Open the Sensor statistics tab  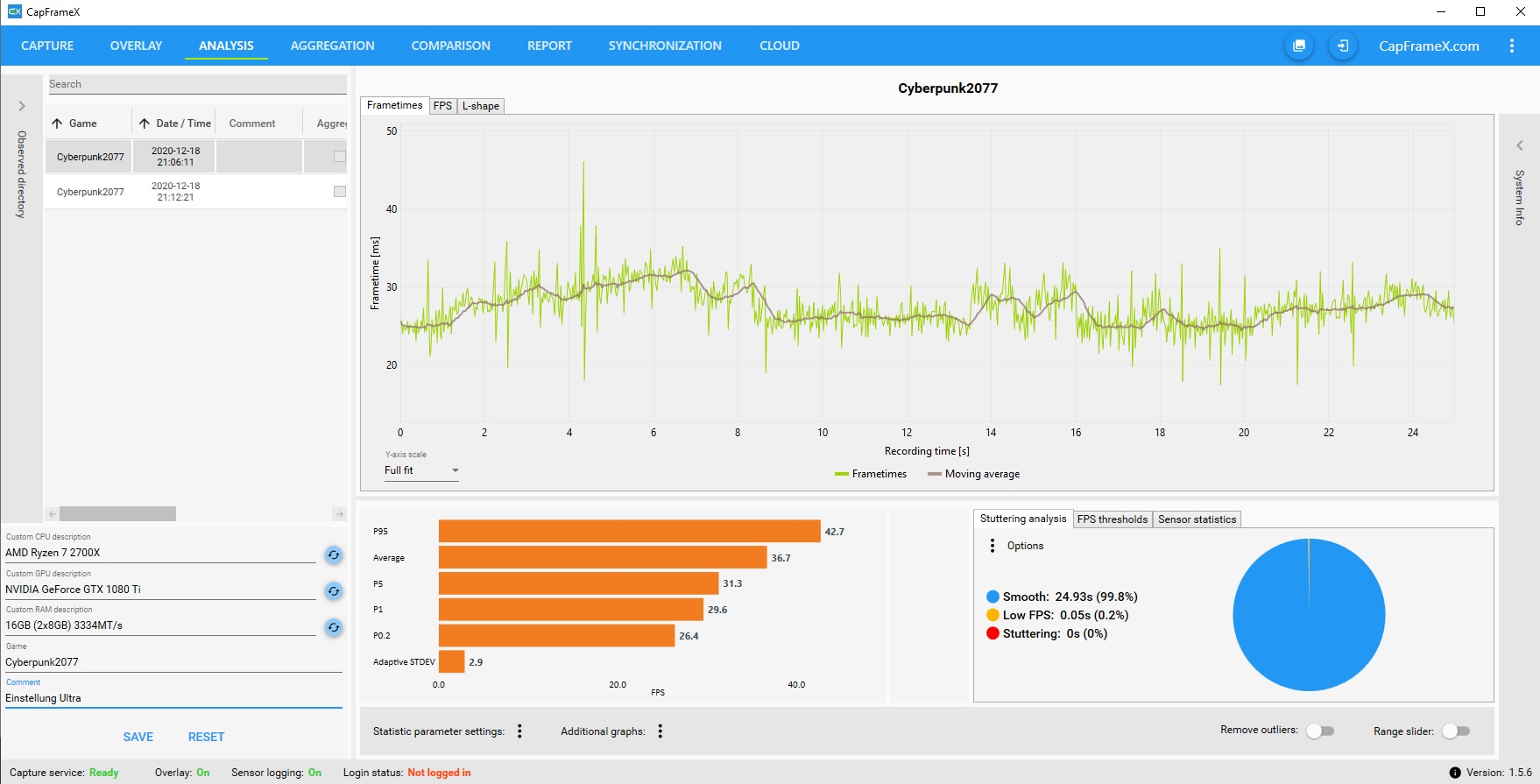[x=1197, y=519]
